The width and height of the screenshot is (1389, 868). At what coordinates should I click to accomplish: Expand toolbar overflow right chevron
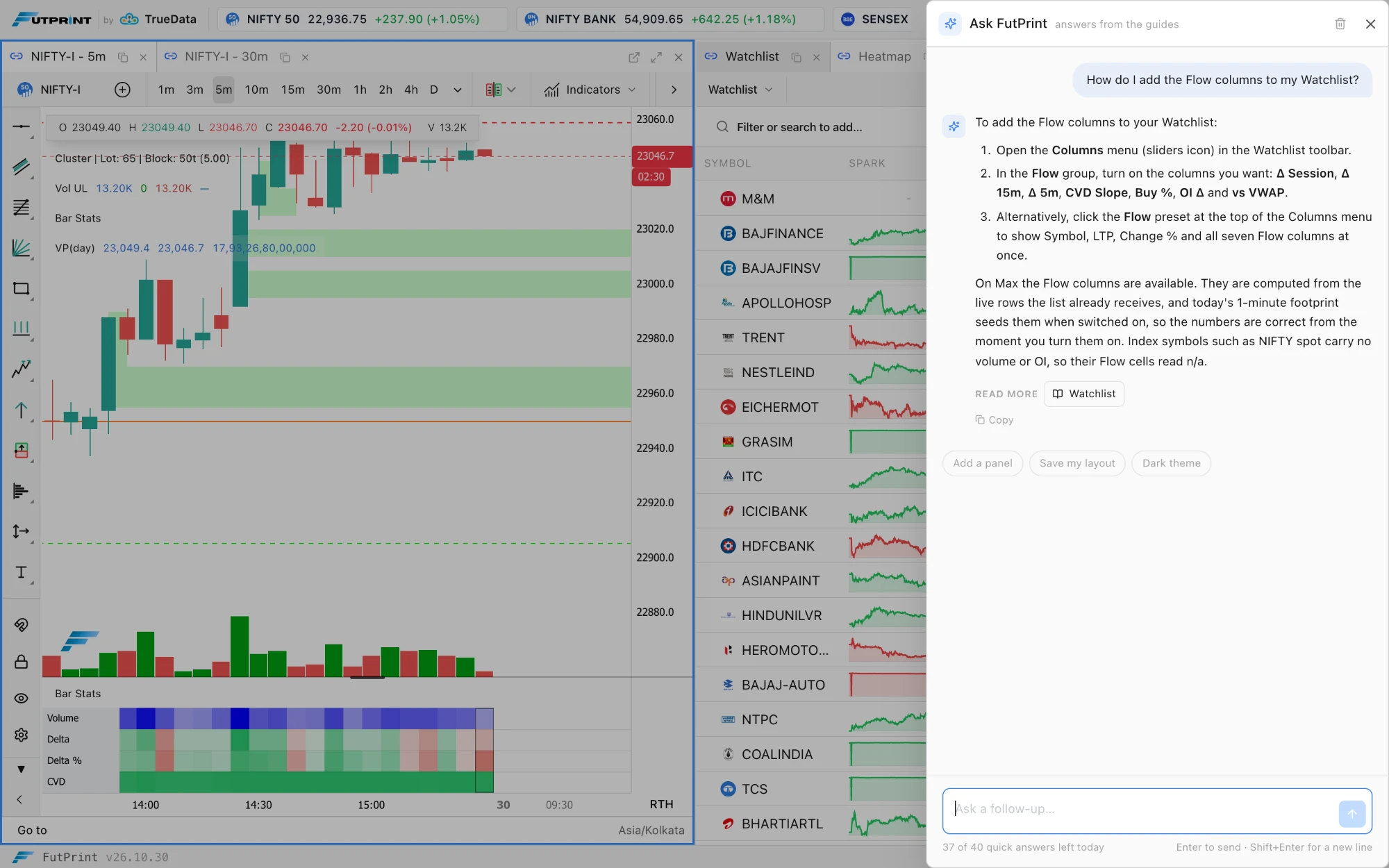coord(674,90)
